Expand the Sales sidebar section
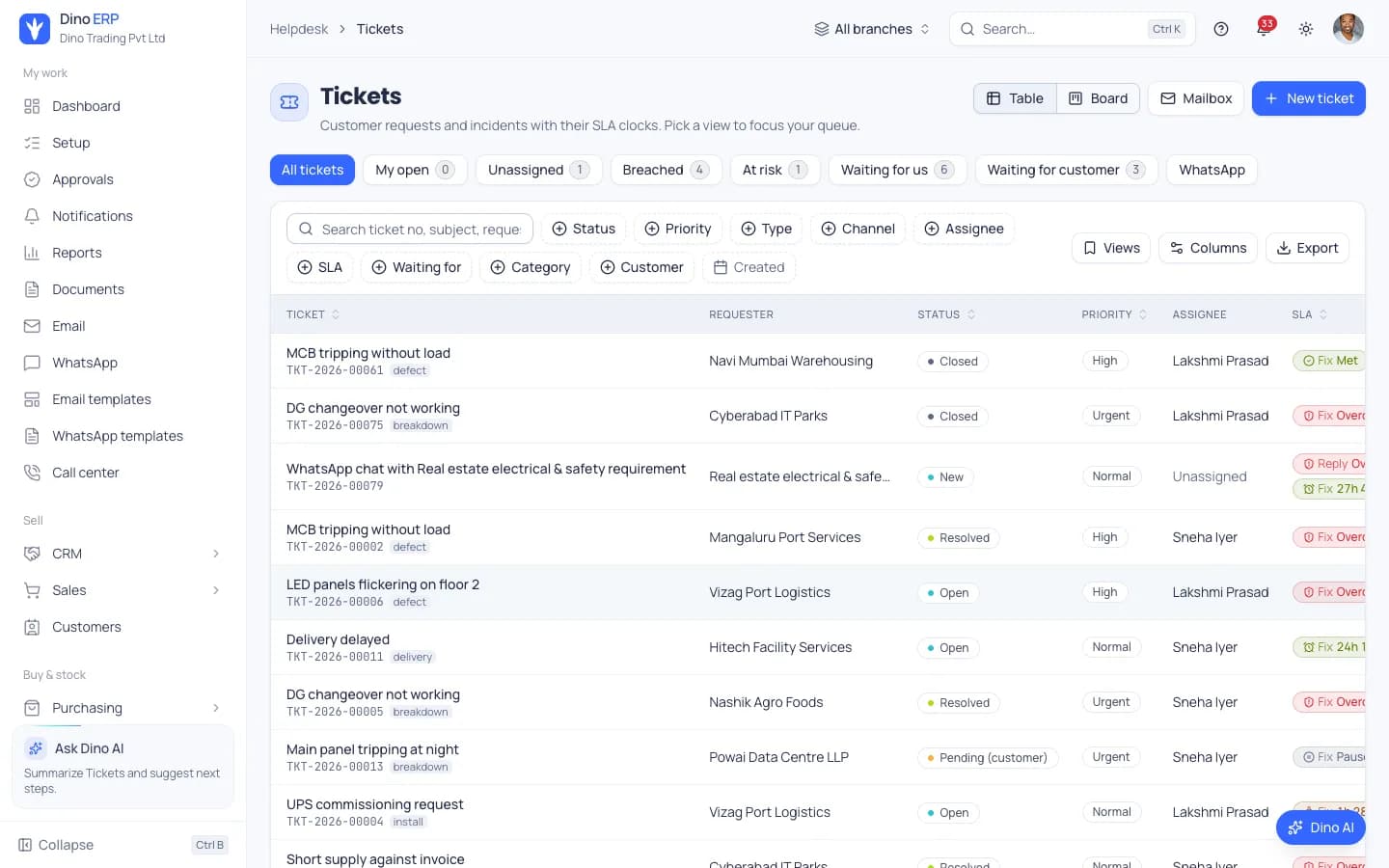Viewport: 1389px width, 868px height. 123,590
